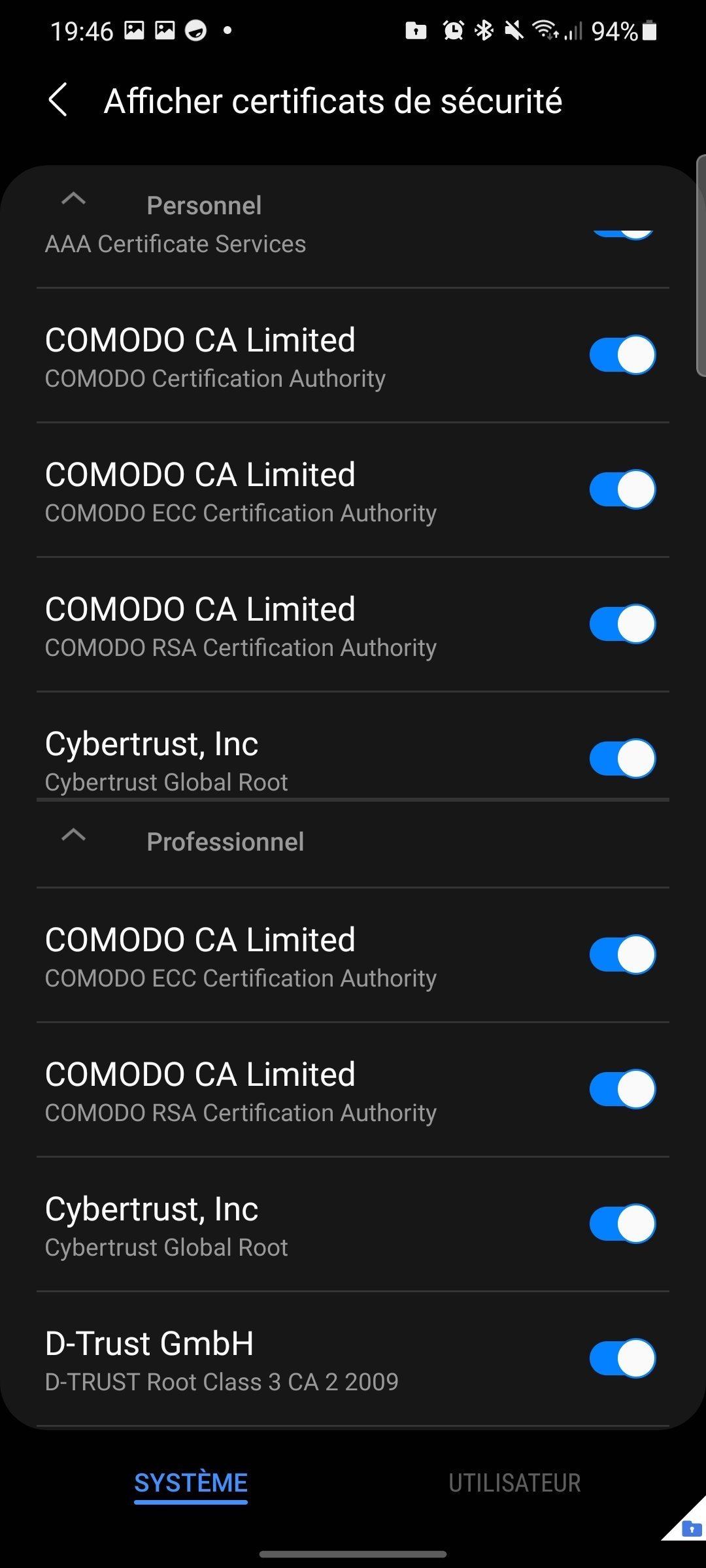706x1568 pixels.
Task: Open AAA Certificate Services details
Action: [175, 244]
